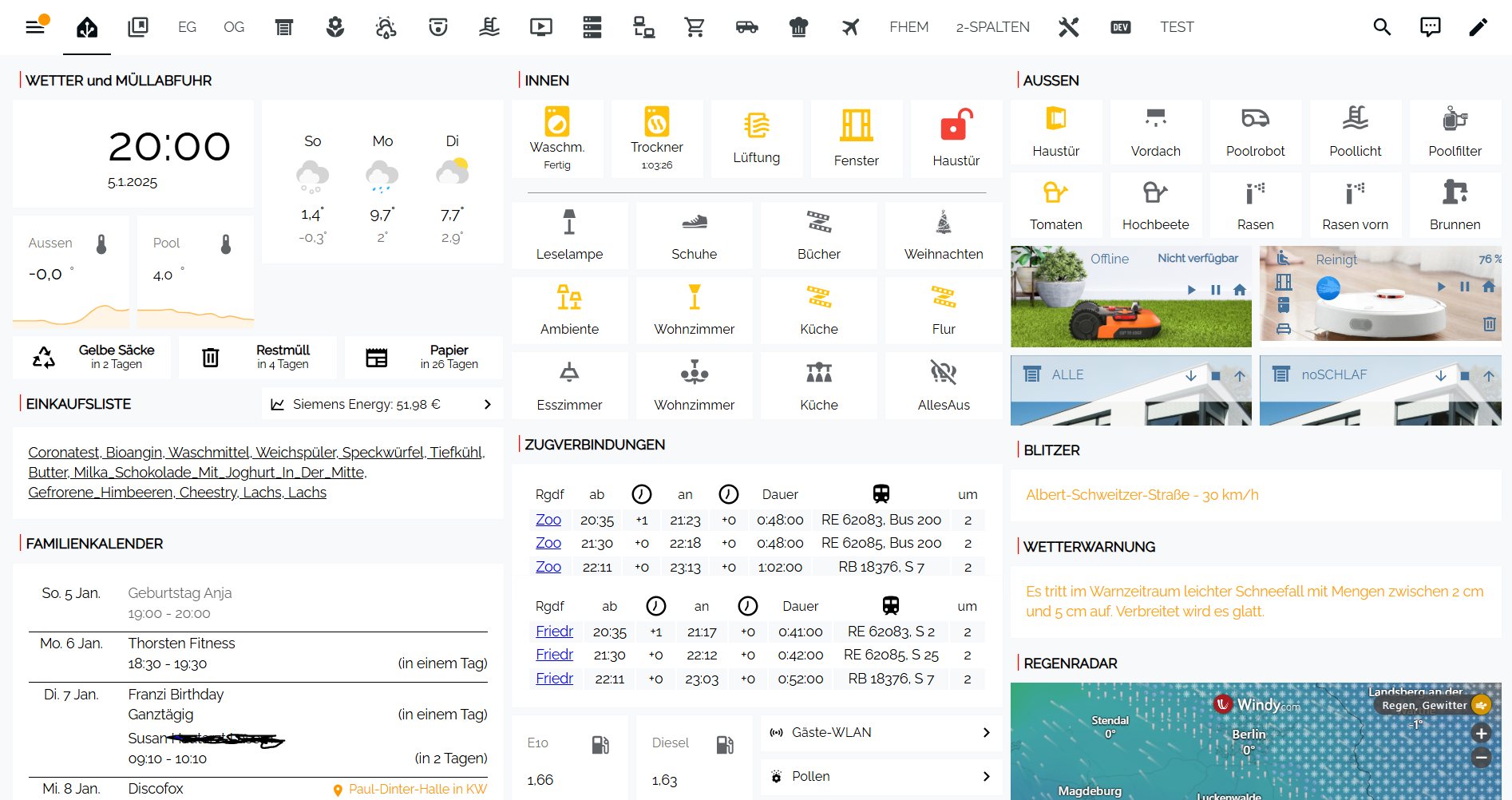Image resolution: width=1512 pixels, height=800 pixels.
Task: Expand the Siemens Energy stock row
Action: pyautogui.click(x=382, y=404)
